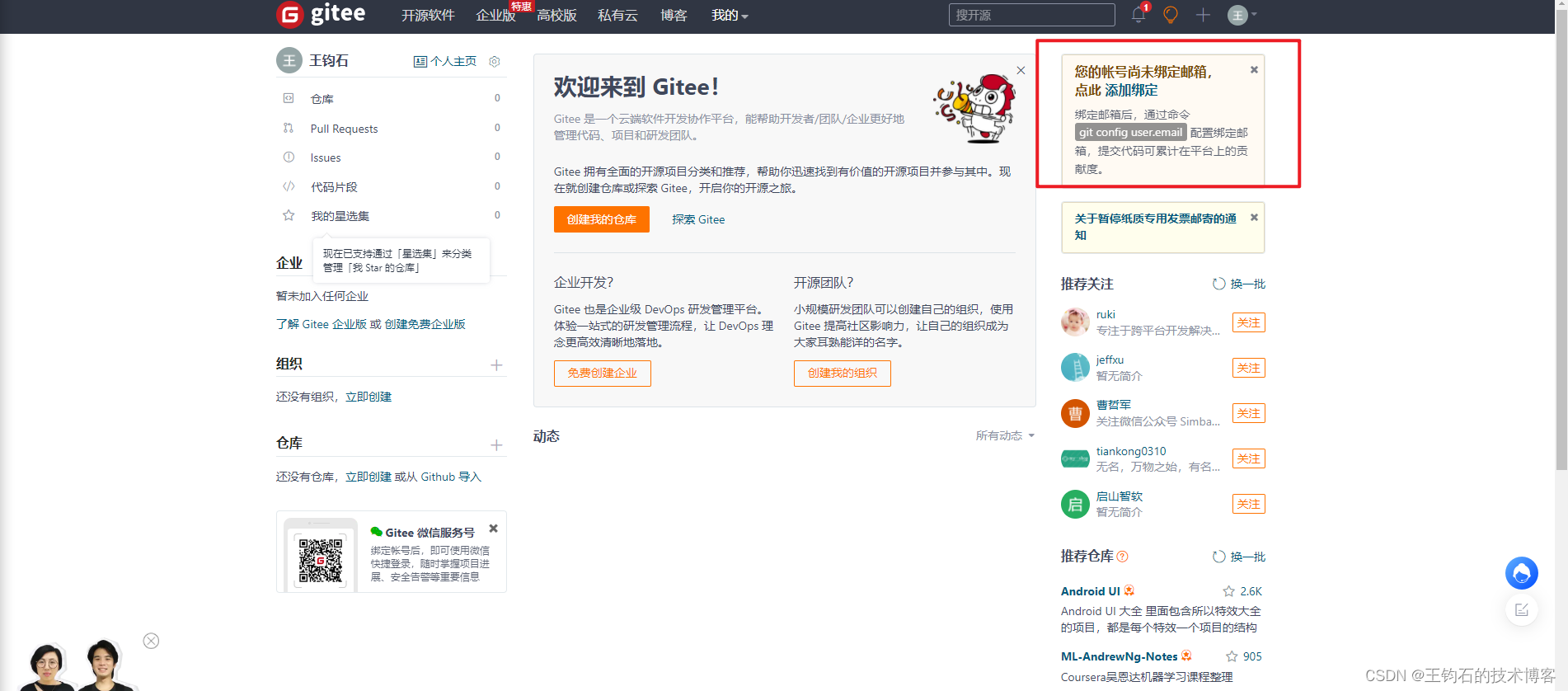Open 私有云 in the top navigation
The height and width of the screenshot is (691, 1568).
(617, 16)
